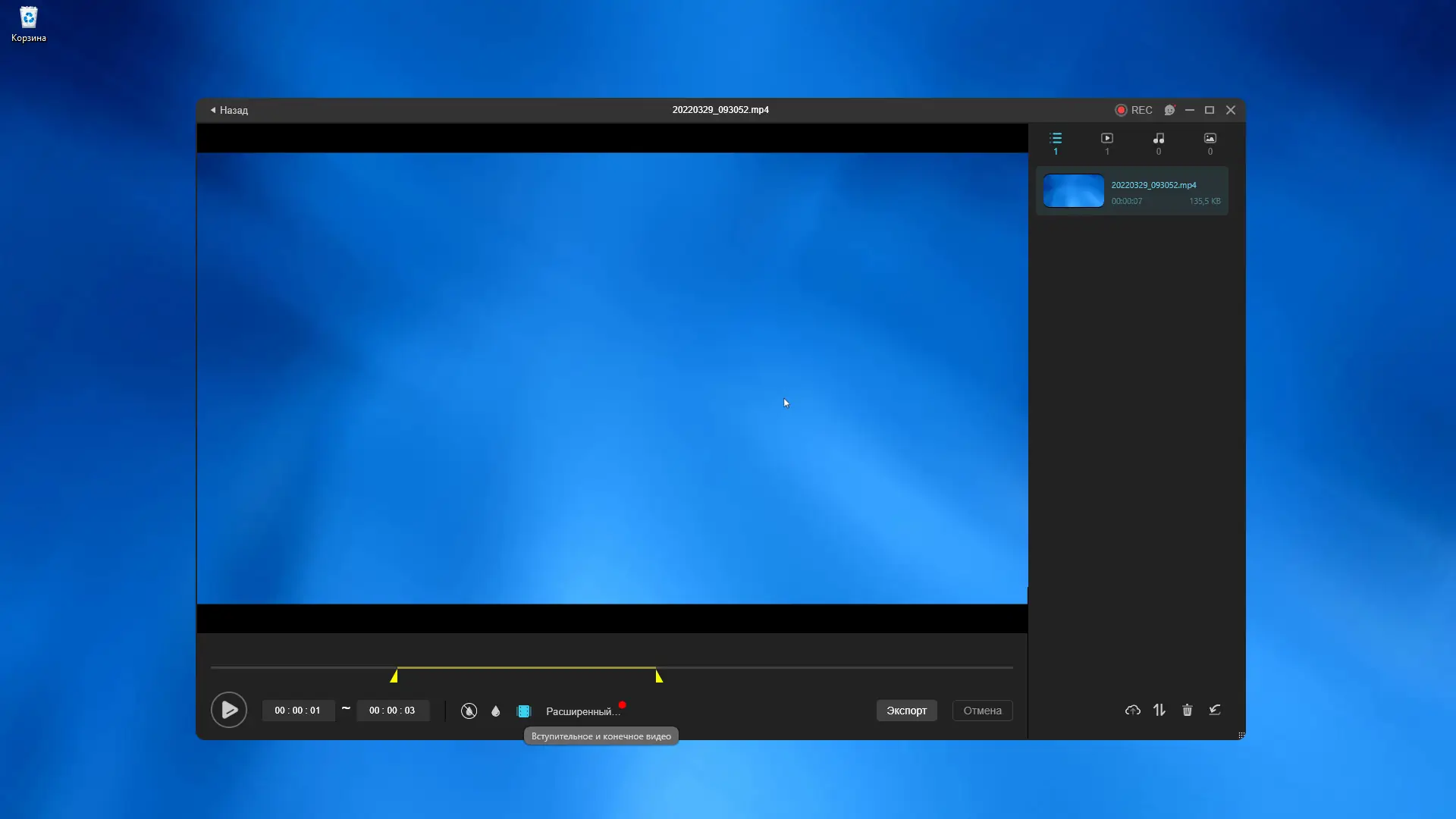The height and width of the screenshot is (819, 1456).
Task: Click the Экспорт button
Action: (x=906, y=711)
